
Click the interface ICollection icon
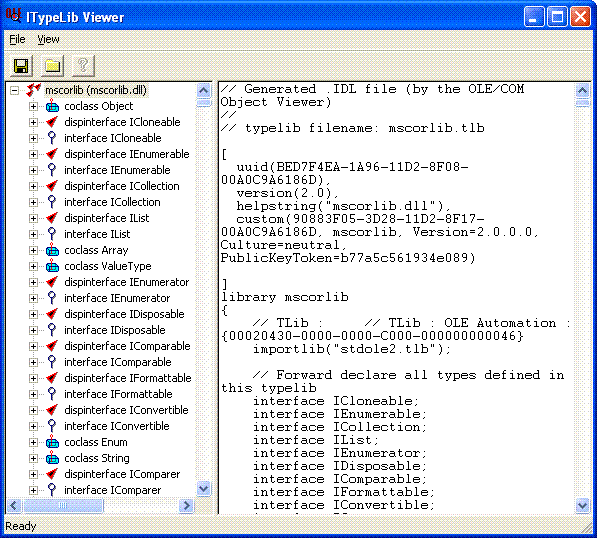point(52,202)
